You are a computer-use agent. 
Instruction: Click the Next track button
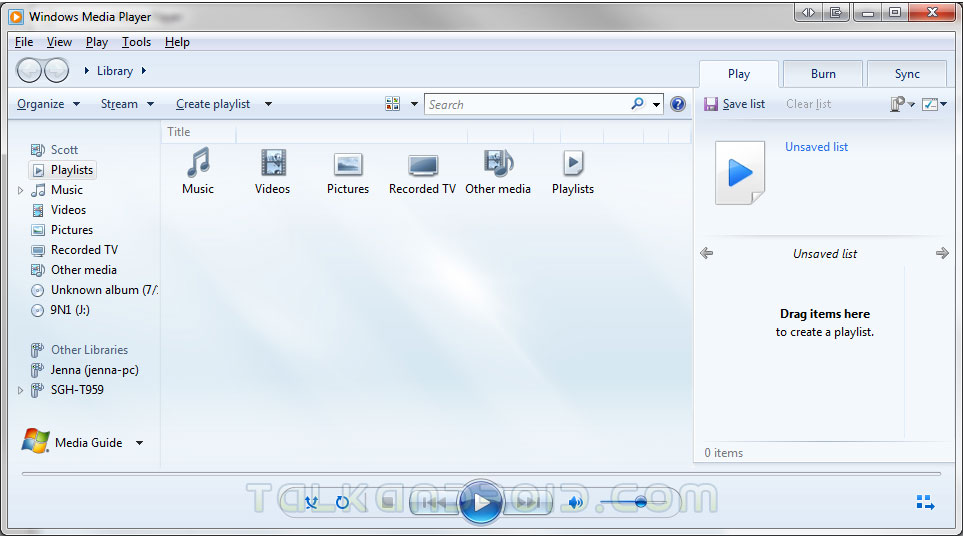(x=528, y=503)
